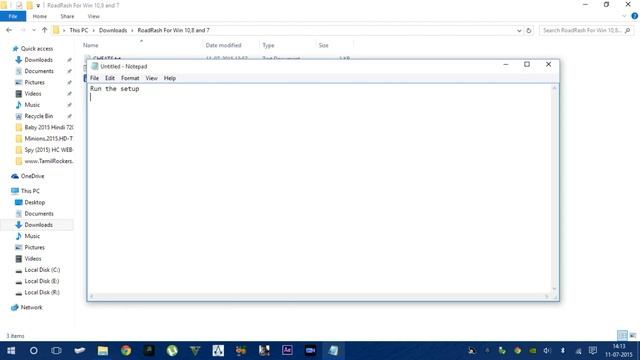Switch Explorer to details view icon

coord(622,336)
